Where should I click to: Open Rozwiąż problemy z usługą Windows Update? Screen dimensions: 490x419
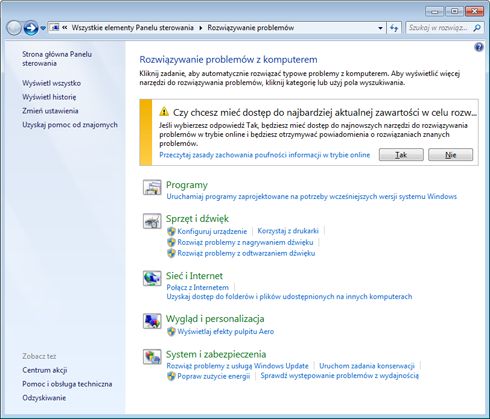(237, 366)
